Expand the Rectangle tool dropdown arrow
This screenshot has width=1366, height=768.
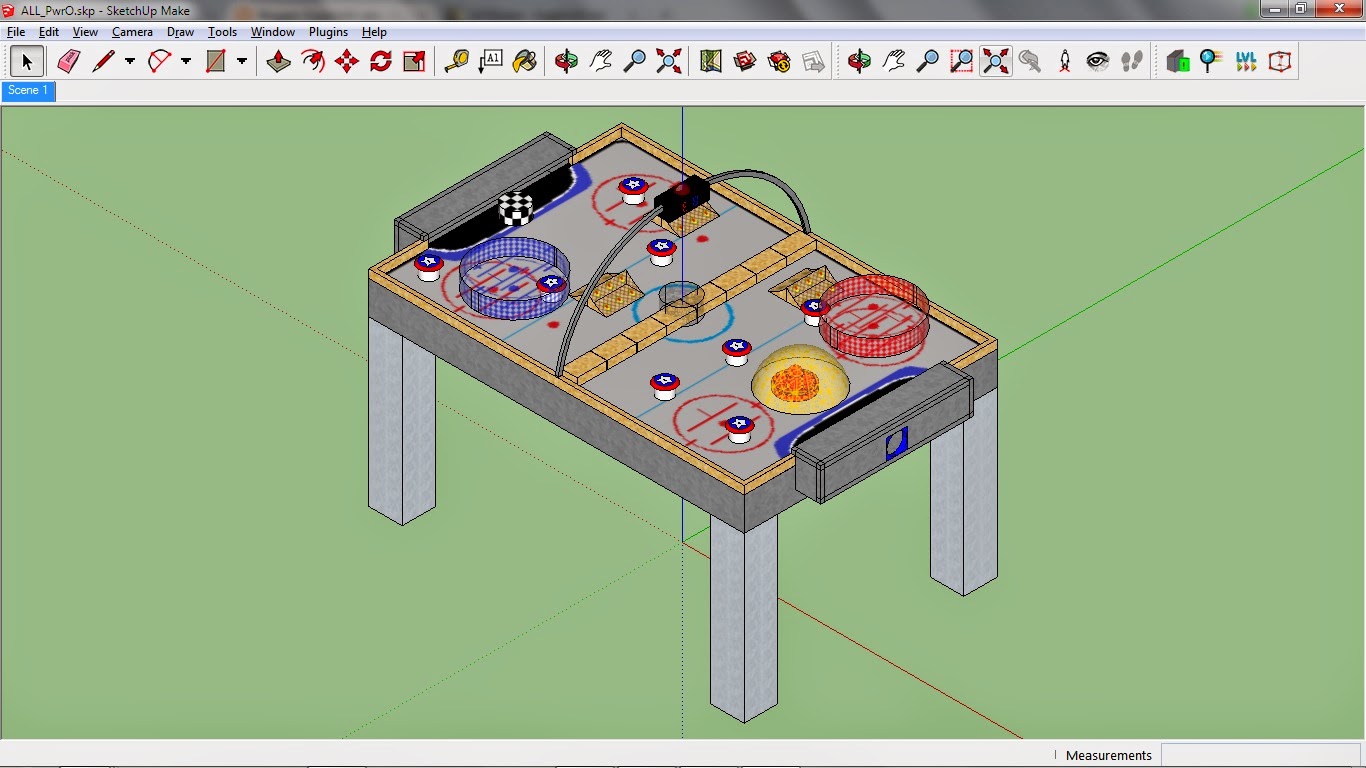(x=241, y=62)
